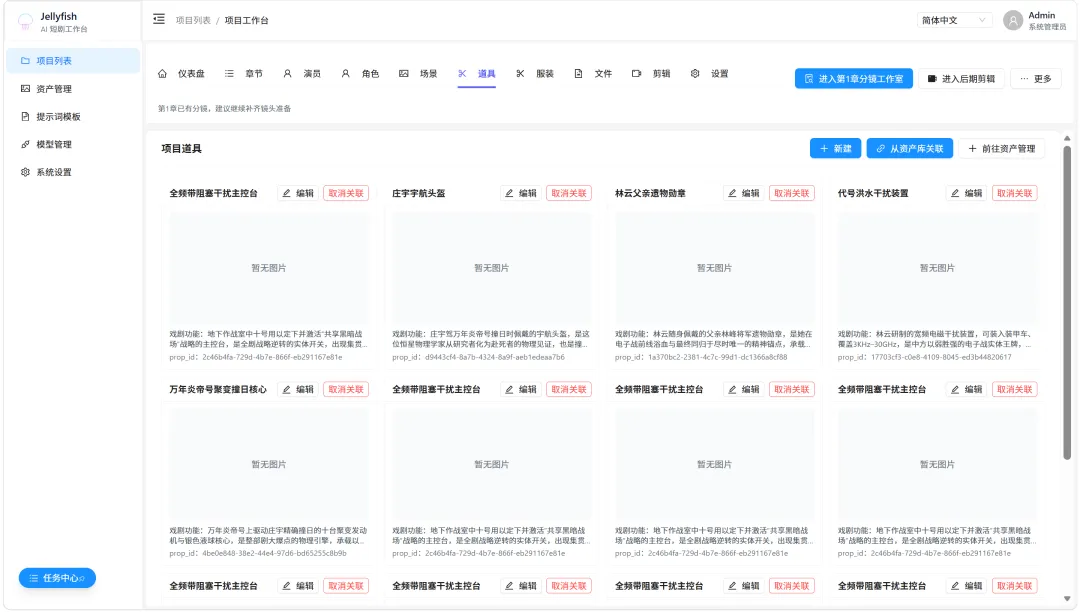
Task: Open 资产管理 in sidebar
Action: [x=72, y=89]
